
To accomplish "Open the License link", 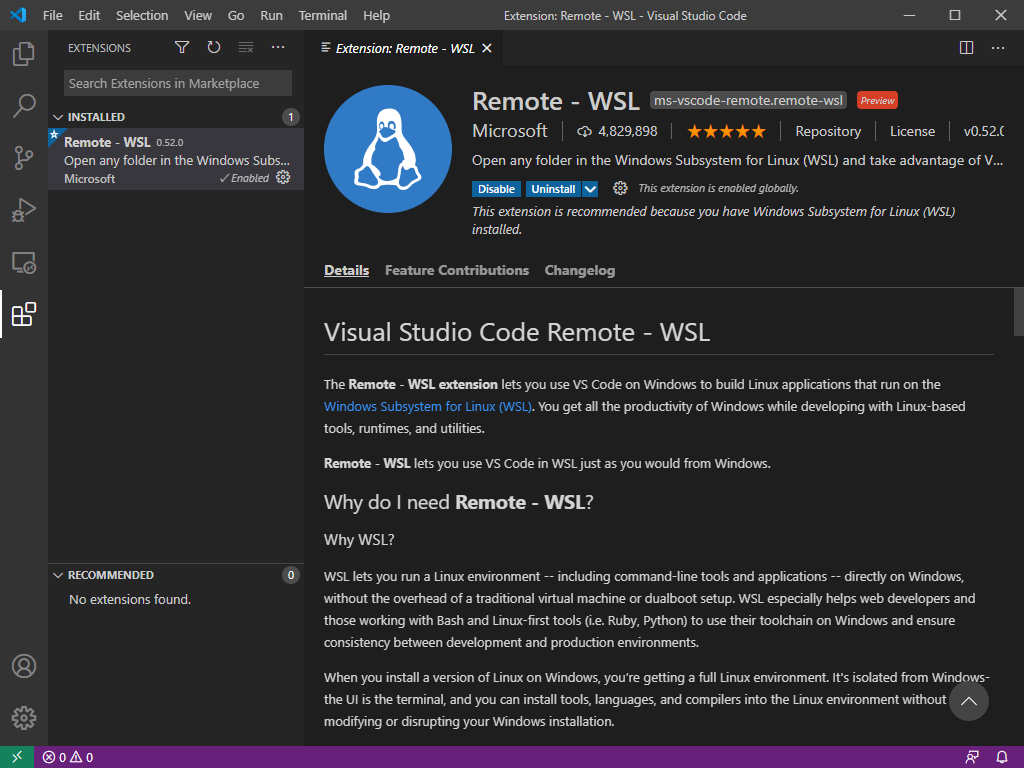I will coord(912,131).
